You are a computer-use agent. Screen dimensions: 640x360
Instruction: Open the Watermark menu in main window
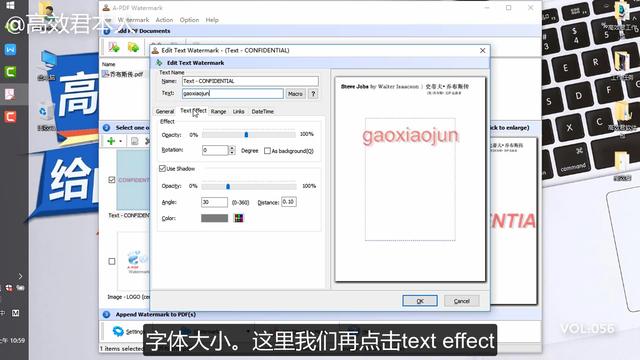pos(133,20)
